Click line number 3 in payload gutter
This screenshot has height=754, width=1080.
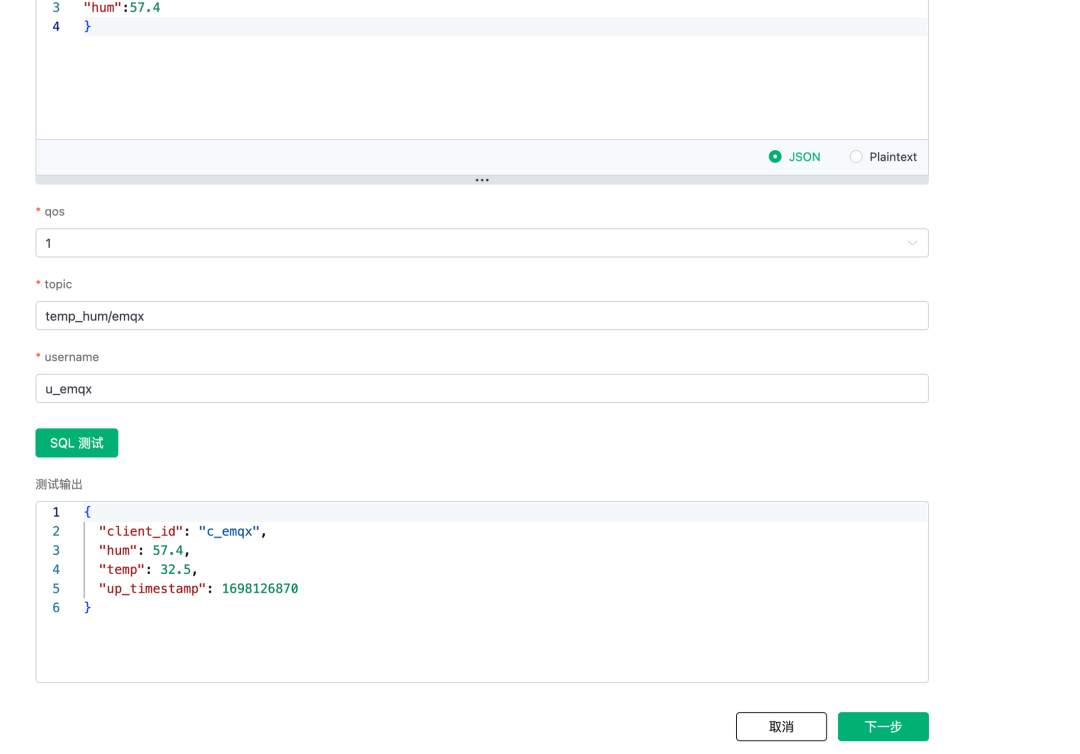56,7
